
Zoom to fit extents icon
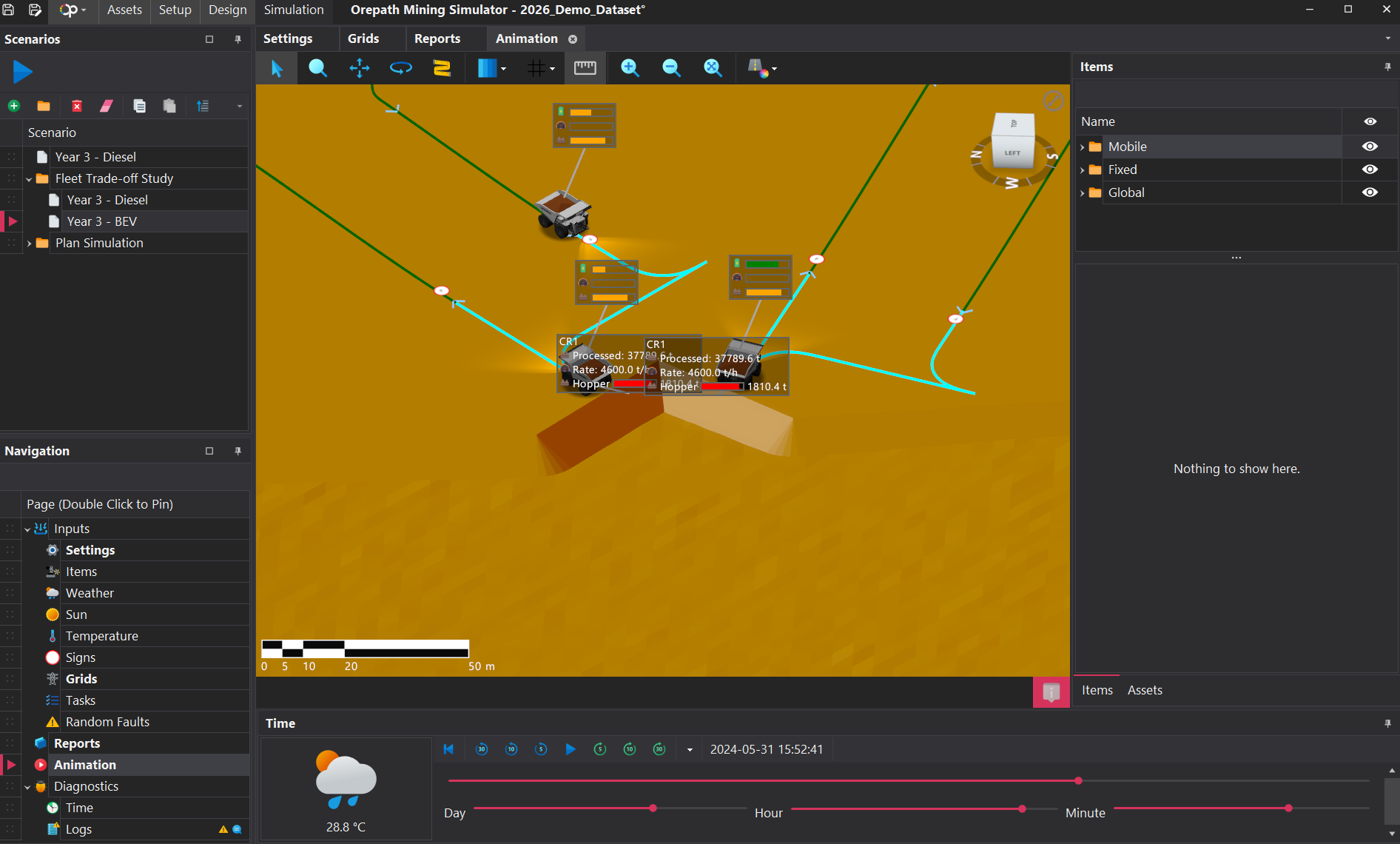(x=713, y=68)
